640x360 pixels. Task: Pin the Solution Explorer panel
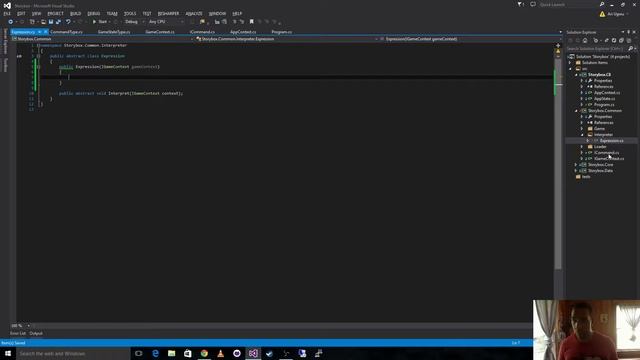(x=629, y=32)
